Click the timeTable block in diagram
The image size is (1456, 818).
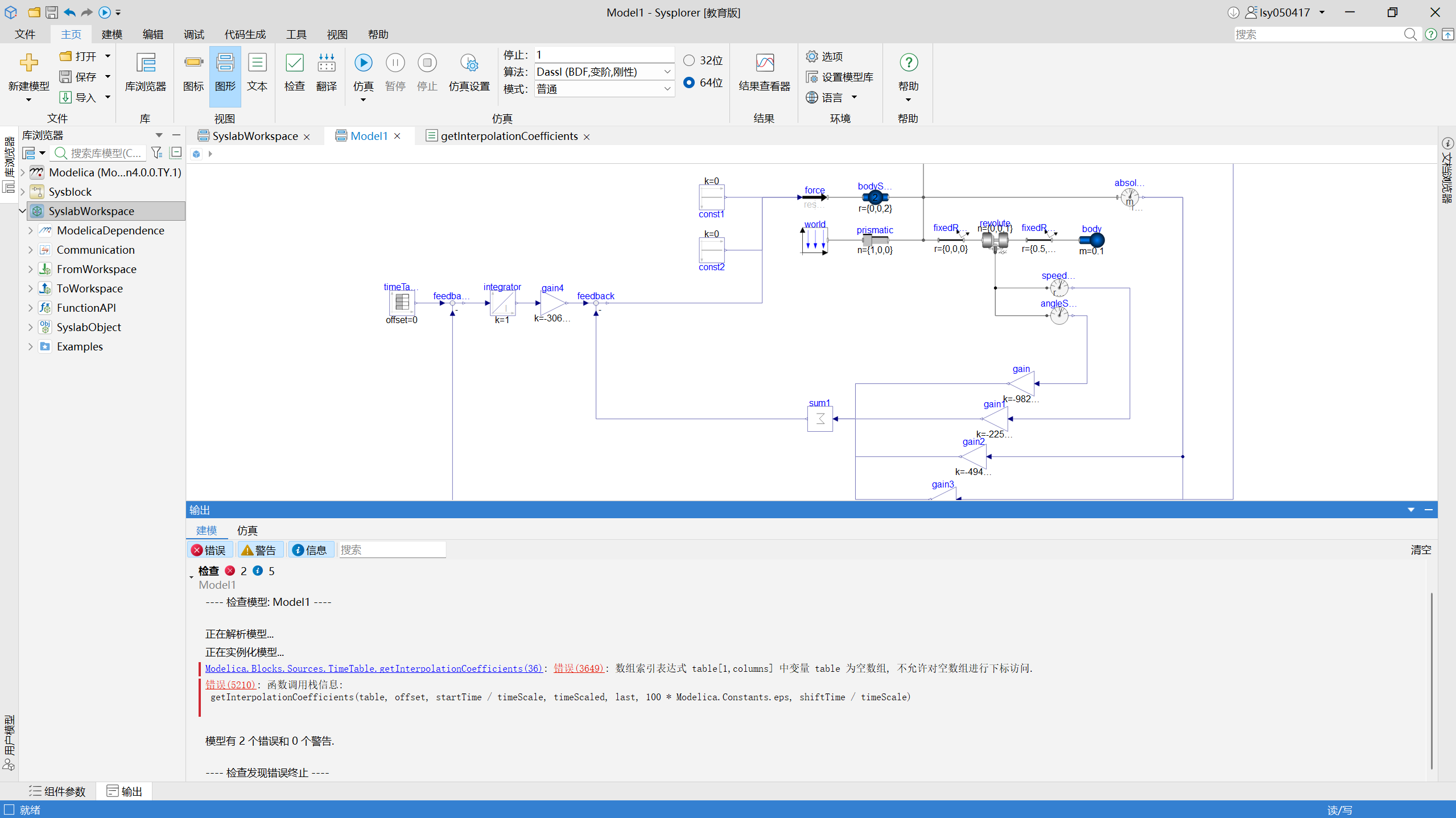click(x=402, y=302)
